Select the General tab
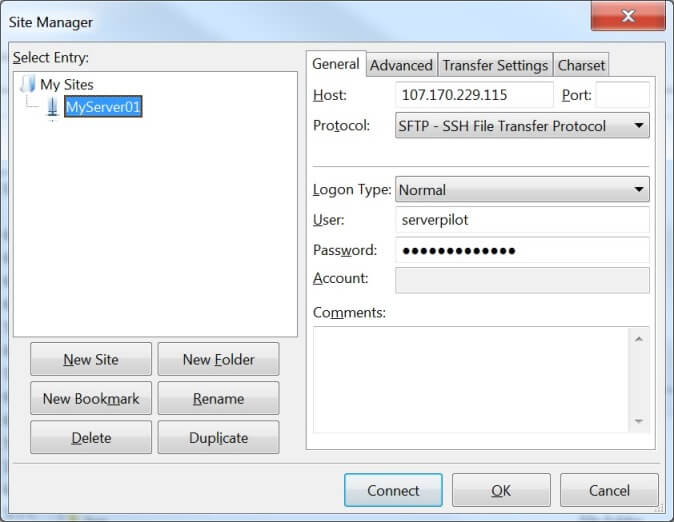Viewport: 674px width, 522px height. click(x=336, y=64)
